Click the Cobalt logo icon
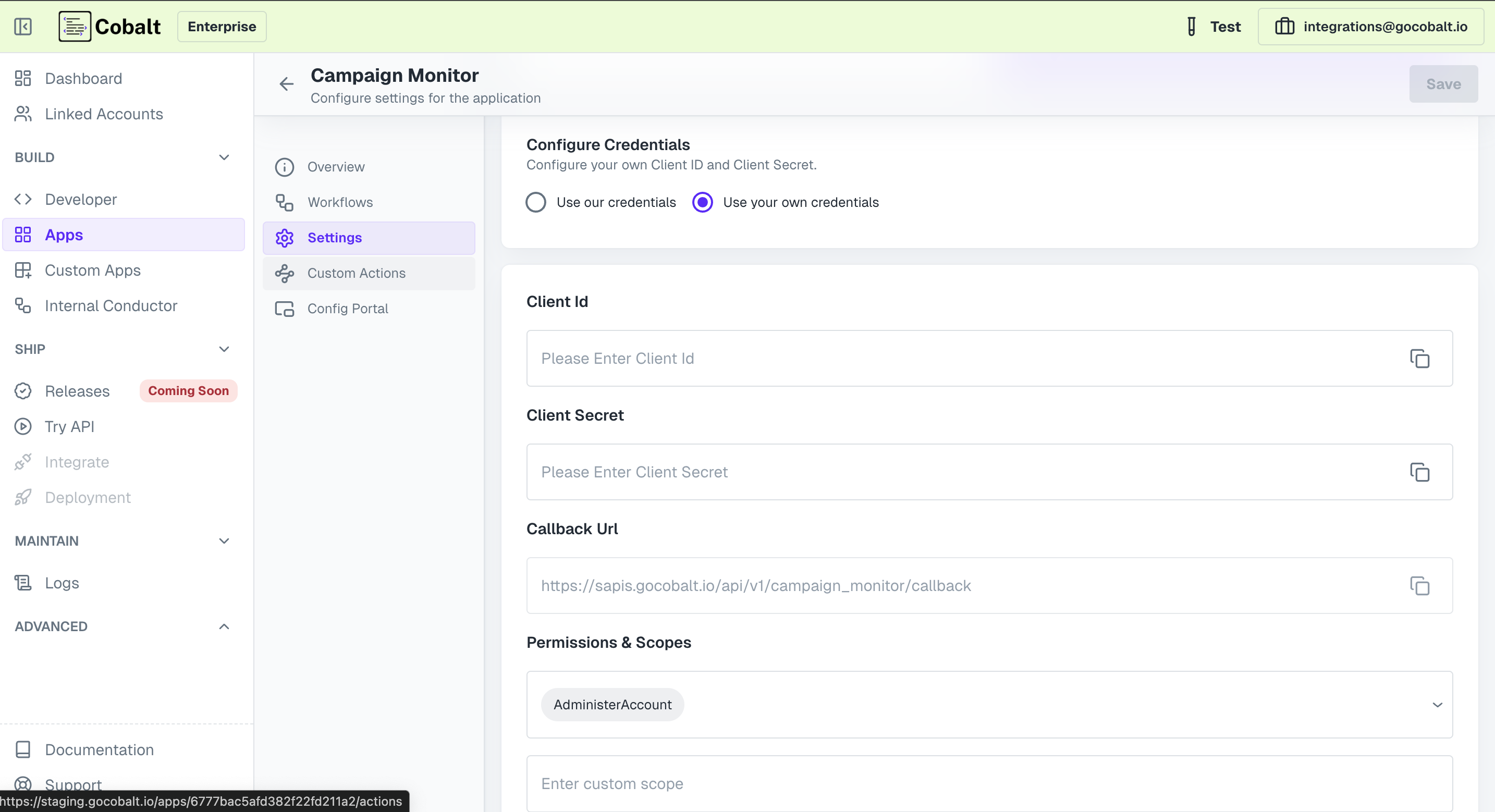This screenshot has height=812, width=1495. [x=75, y=26]
